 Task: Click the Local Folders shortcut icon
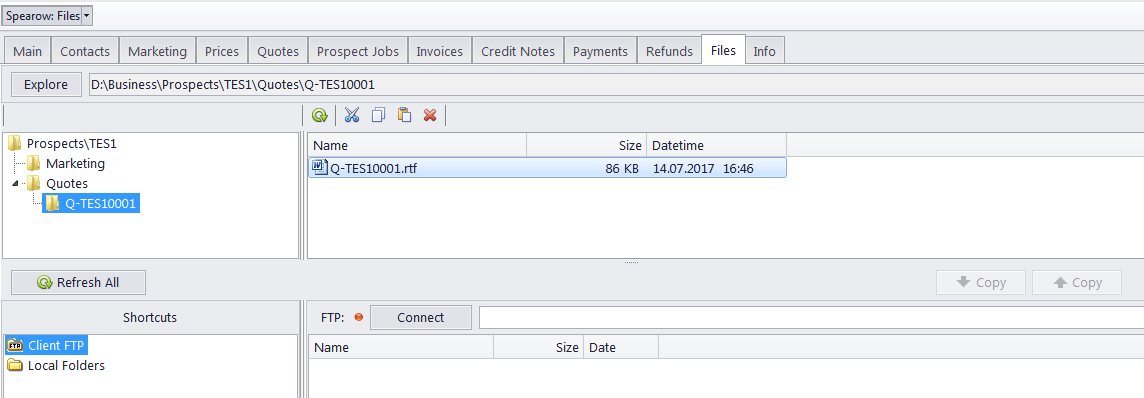(15, 365)
